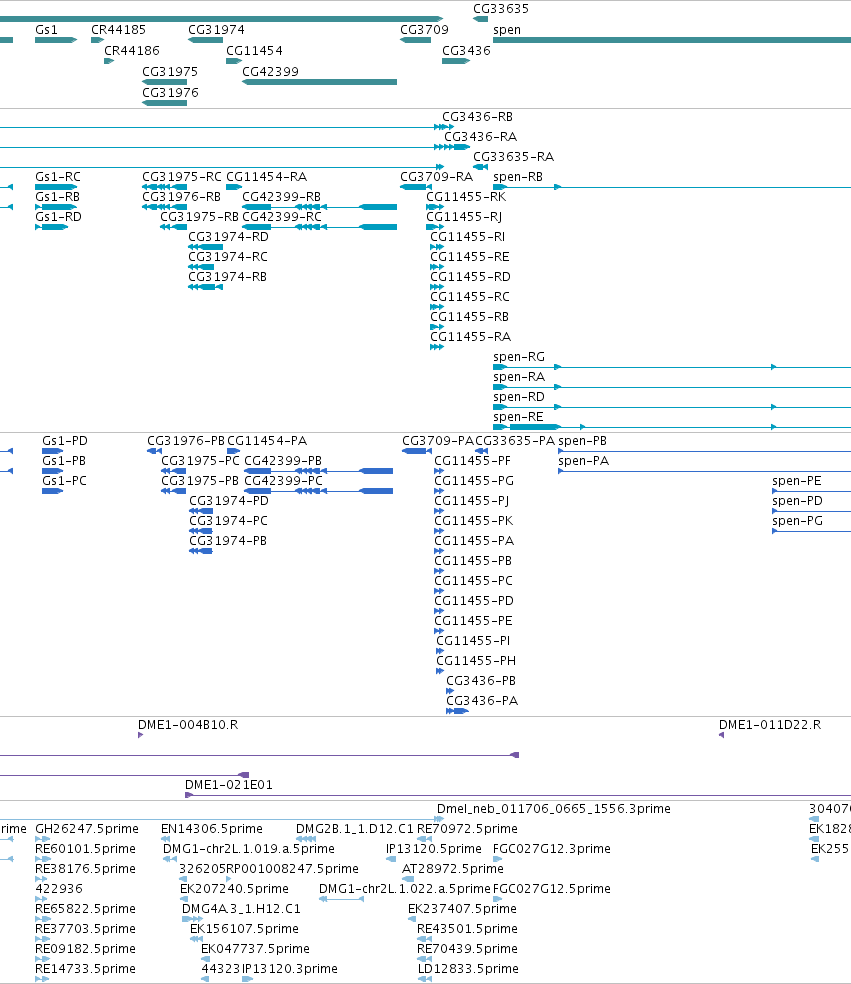This screenshot has width=851, height=984.
Task: Click transcript CG42399-RC label
Action: coord(282,217)
